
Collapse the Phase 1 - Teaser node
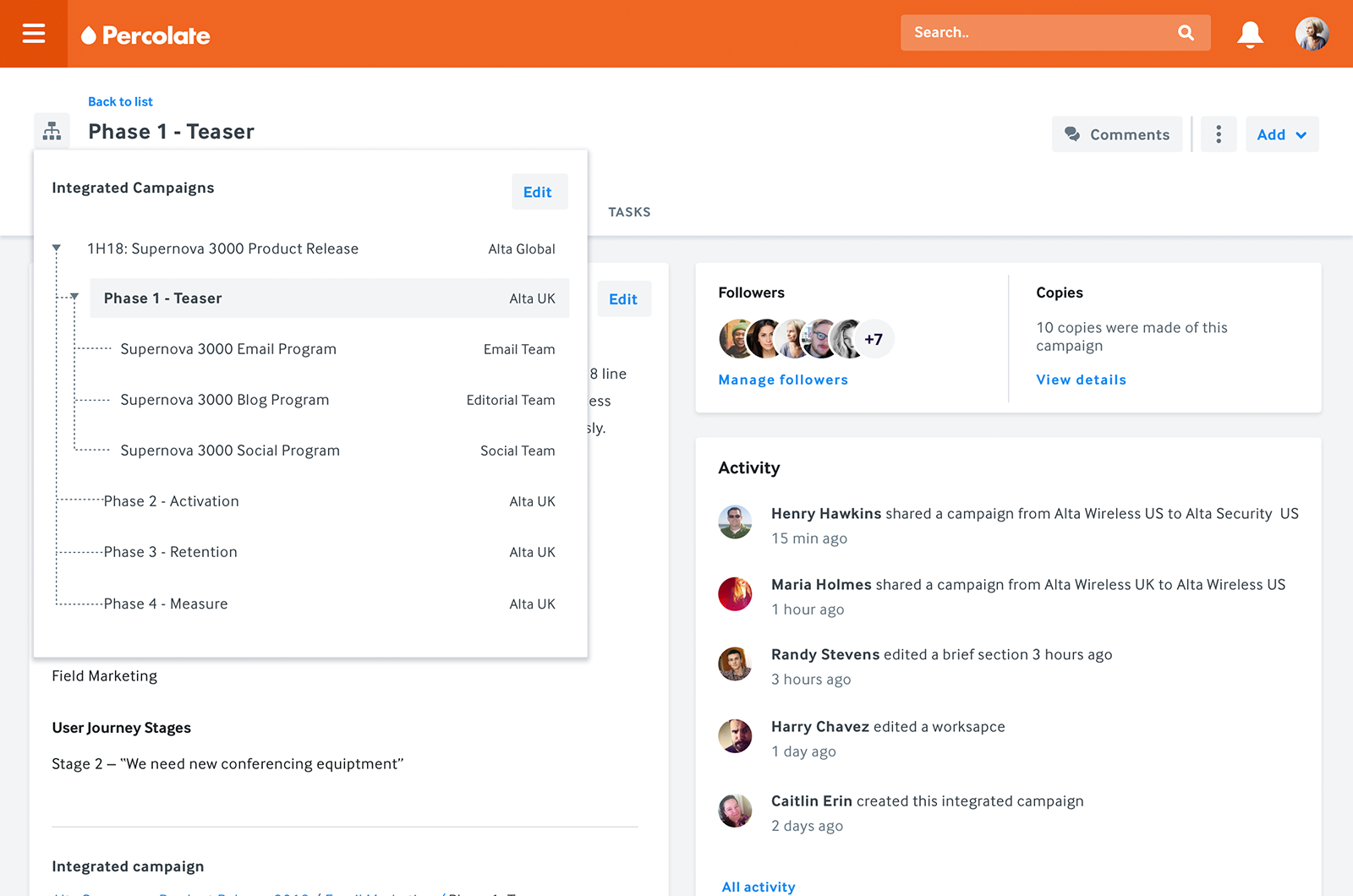coord(74,297)
